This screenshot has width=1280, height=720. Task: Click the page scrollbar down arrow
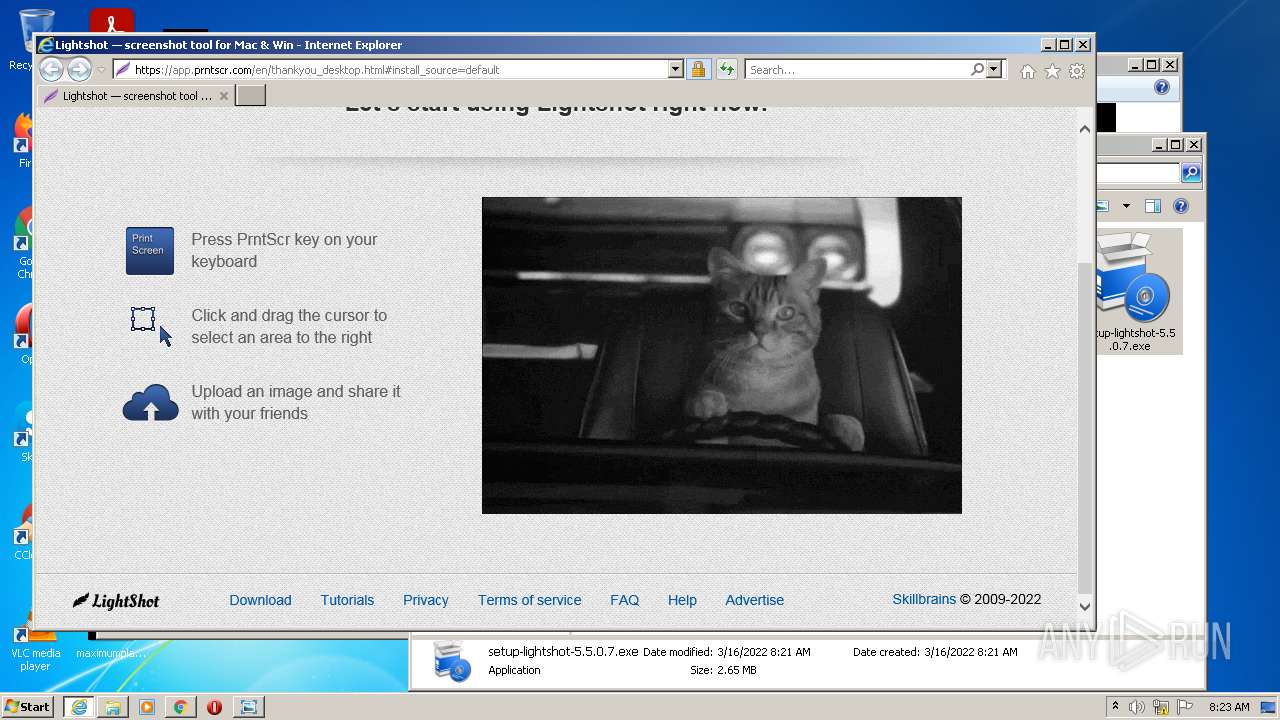tap(1085, 606)
